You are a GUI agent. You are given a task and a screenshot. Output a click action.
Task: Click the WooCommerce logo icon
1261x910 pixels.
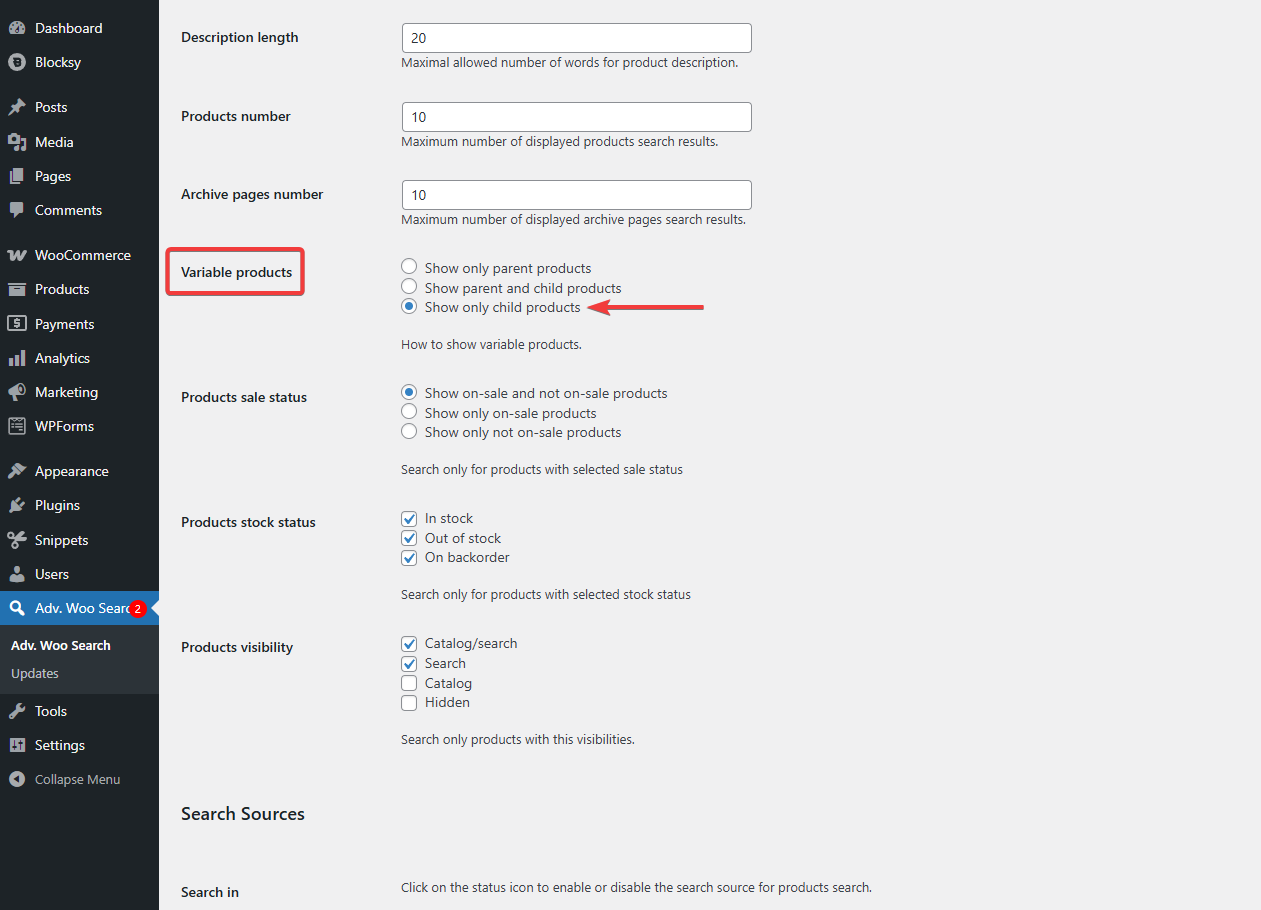(x=17, y=255)
